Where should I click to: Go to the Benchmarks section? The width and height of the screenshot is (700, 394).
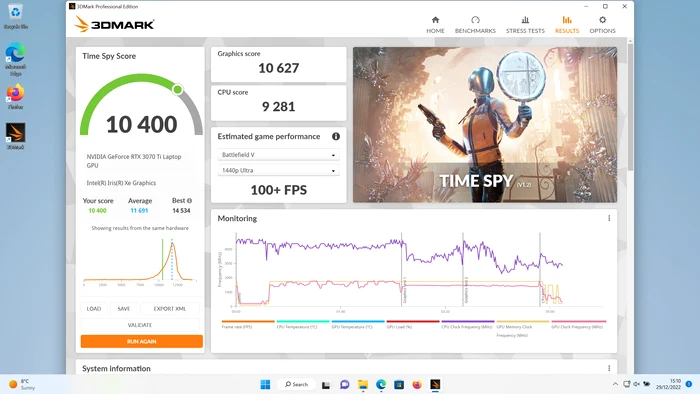point(475,25)
